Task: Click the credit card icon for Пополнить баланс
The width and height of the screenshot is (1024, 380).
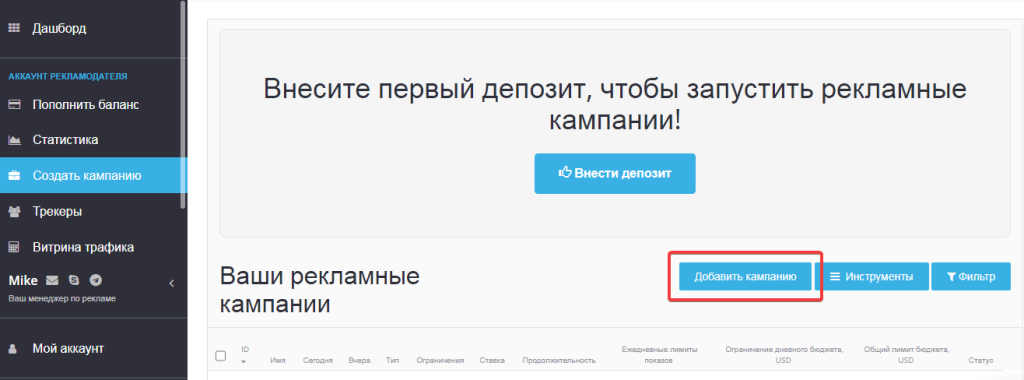Action: pos(14,104)
